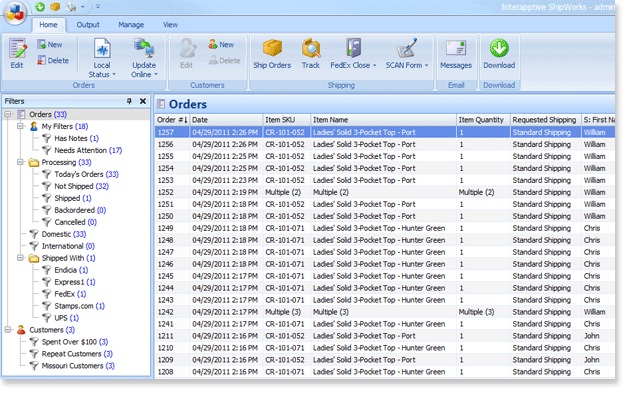
Task: Select the Has Notes filter
Action: click(x=70, y=138)
